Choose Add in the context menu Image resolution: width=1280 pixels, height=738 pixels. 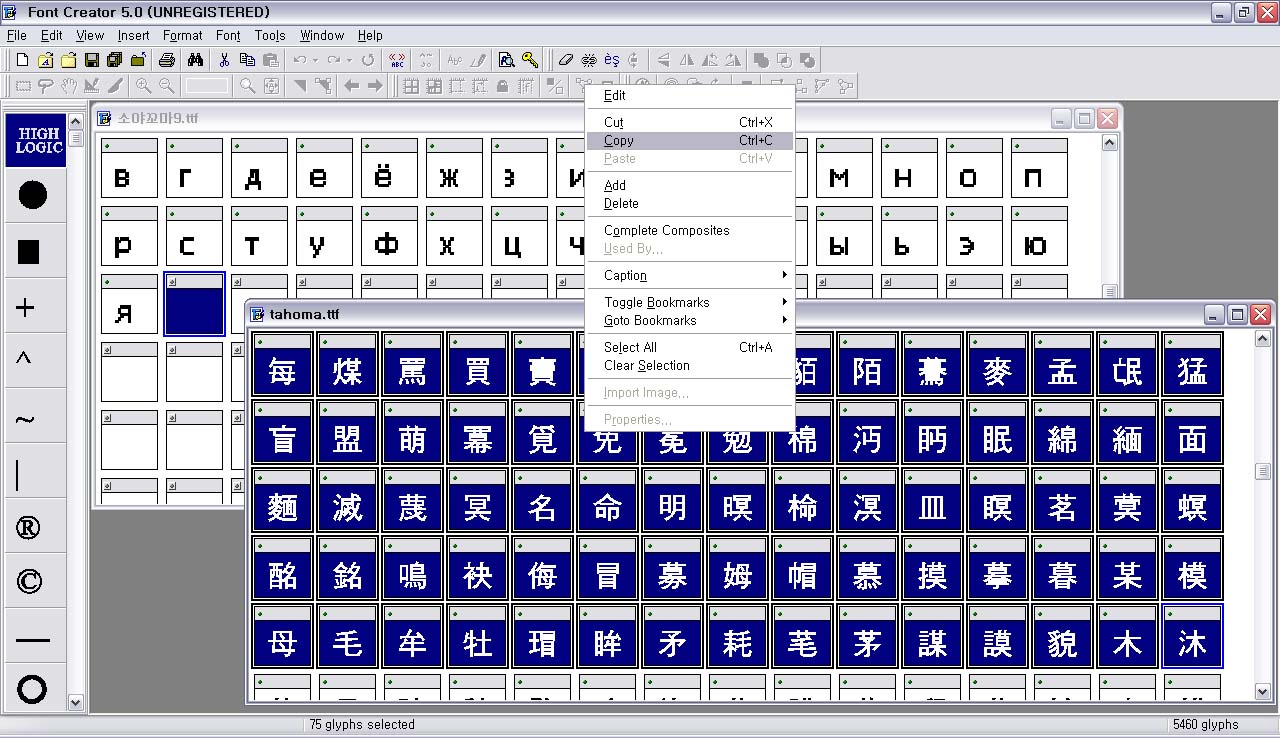pos(689,186)
